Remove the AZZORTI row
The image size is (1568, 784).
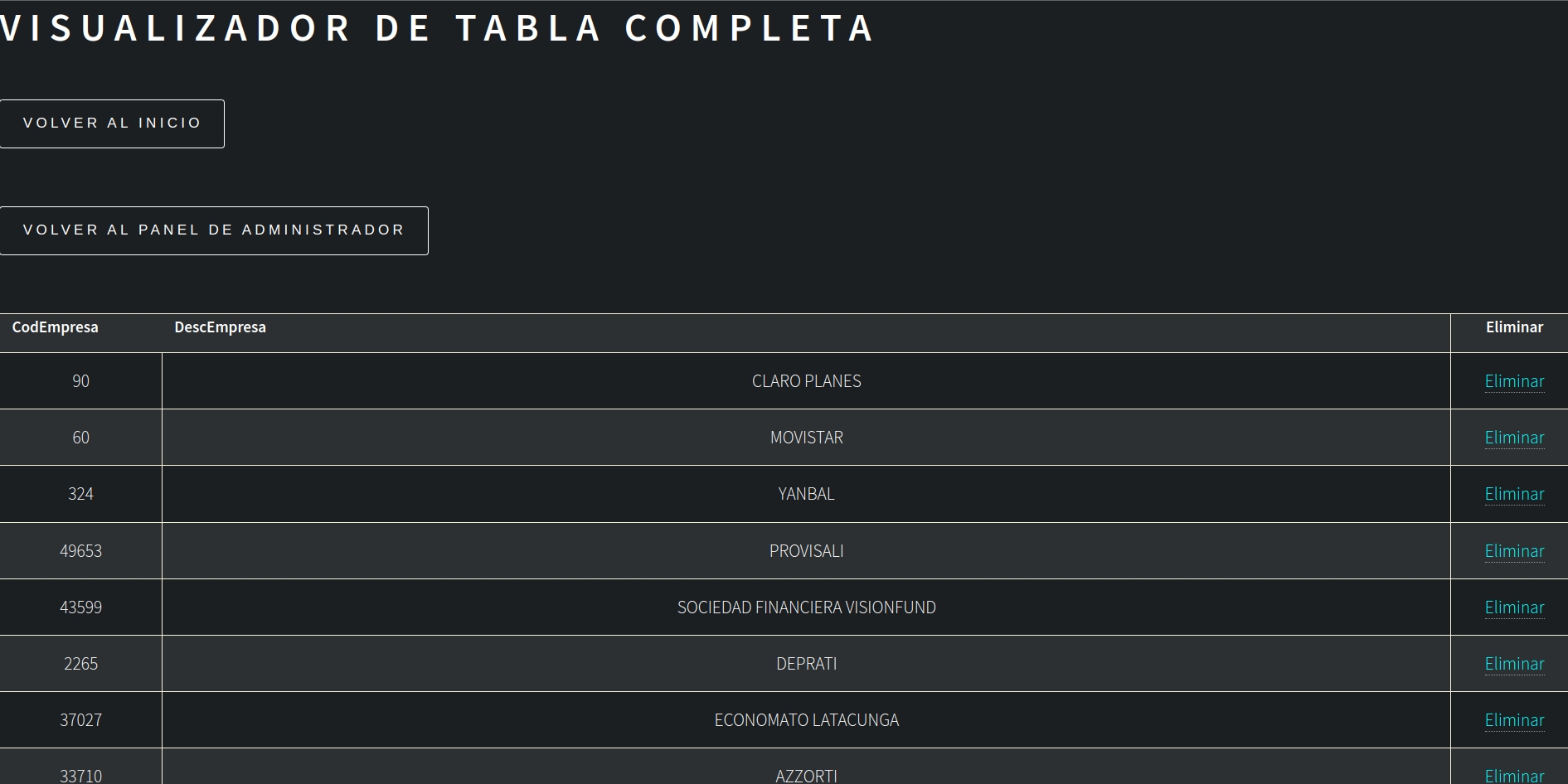(x=1514, y=776)
